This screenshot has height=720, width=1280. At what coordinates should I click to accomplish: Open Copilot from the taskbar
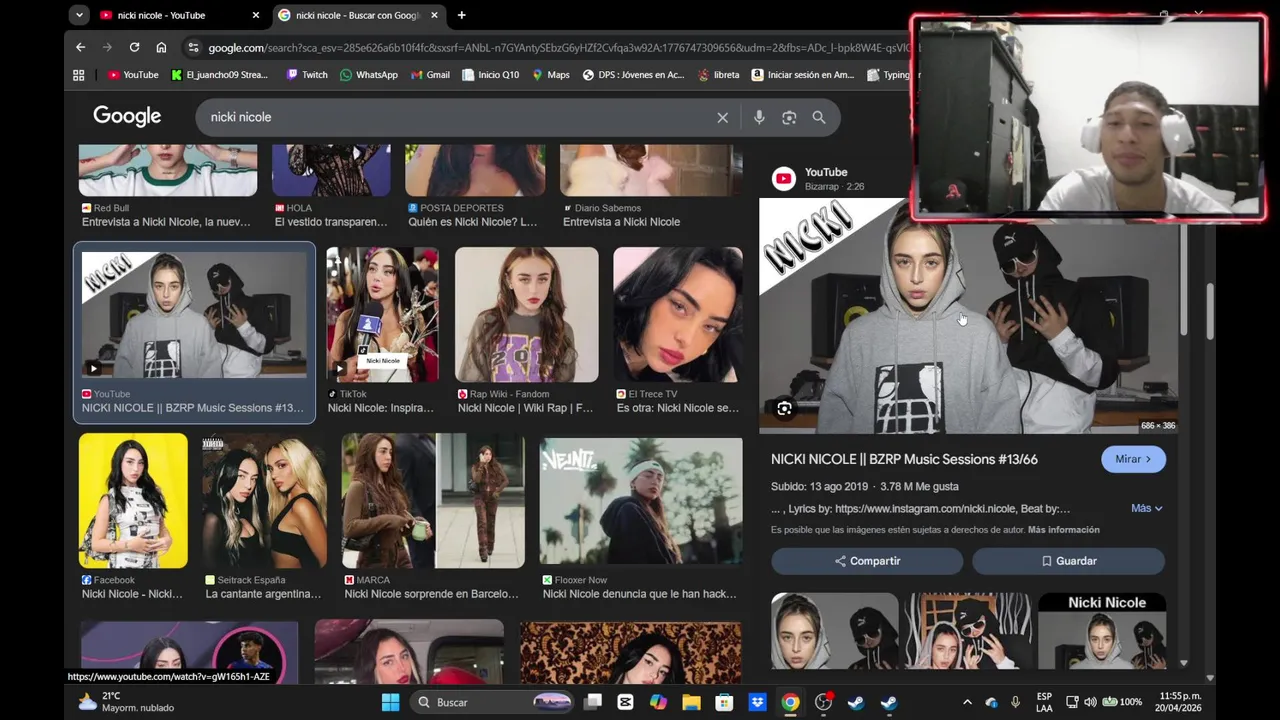[x=658, y=702]
